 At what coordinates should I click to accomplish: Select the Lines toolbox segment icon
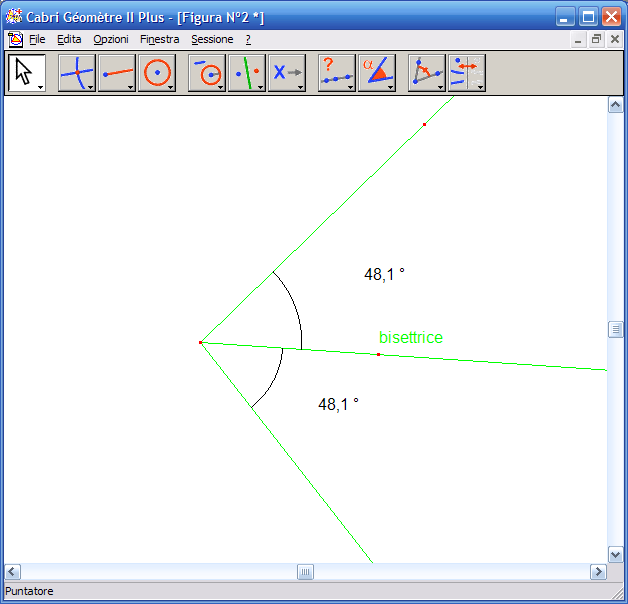pyautogui.click(x=117, y=73)
